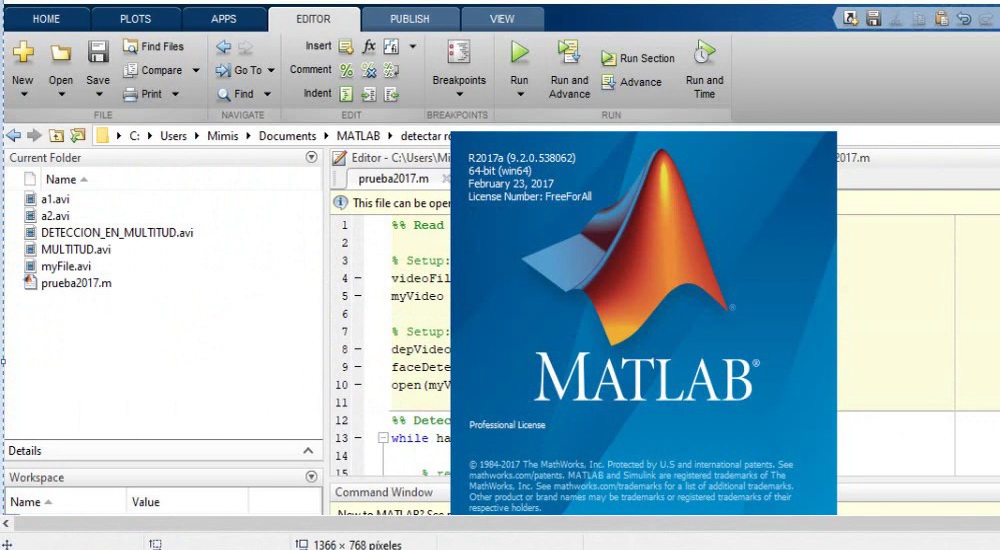
Task: Click the Run and Time stopwatch icon
Action: click(x=704, y=52)
